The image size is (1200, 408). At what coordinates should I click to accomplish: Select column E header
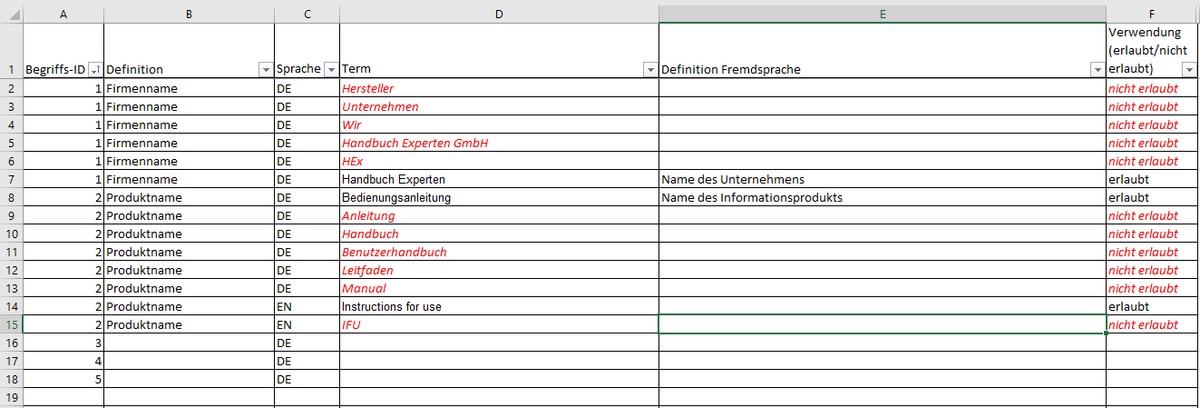coord(882,12)
